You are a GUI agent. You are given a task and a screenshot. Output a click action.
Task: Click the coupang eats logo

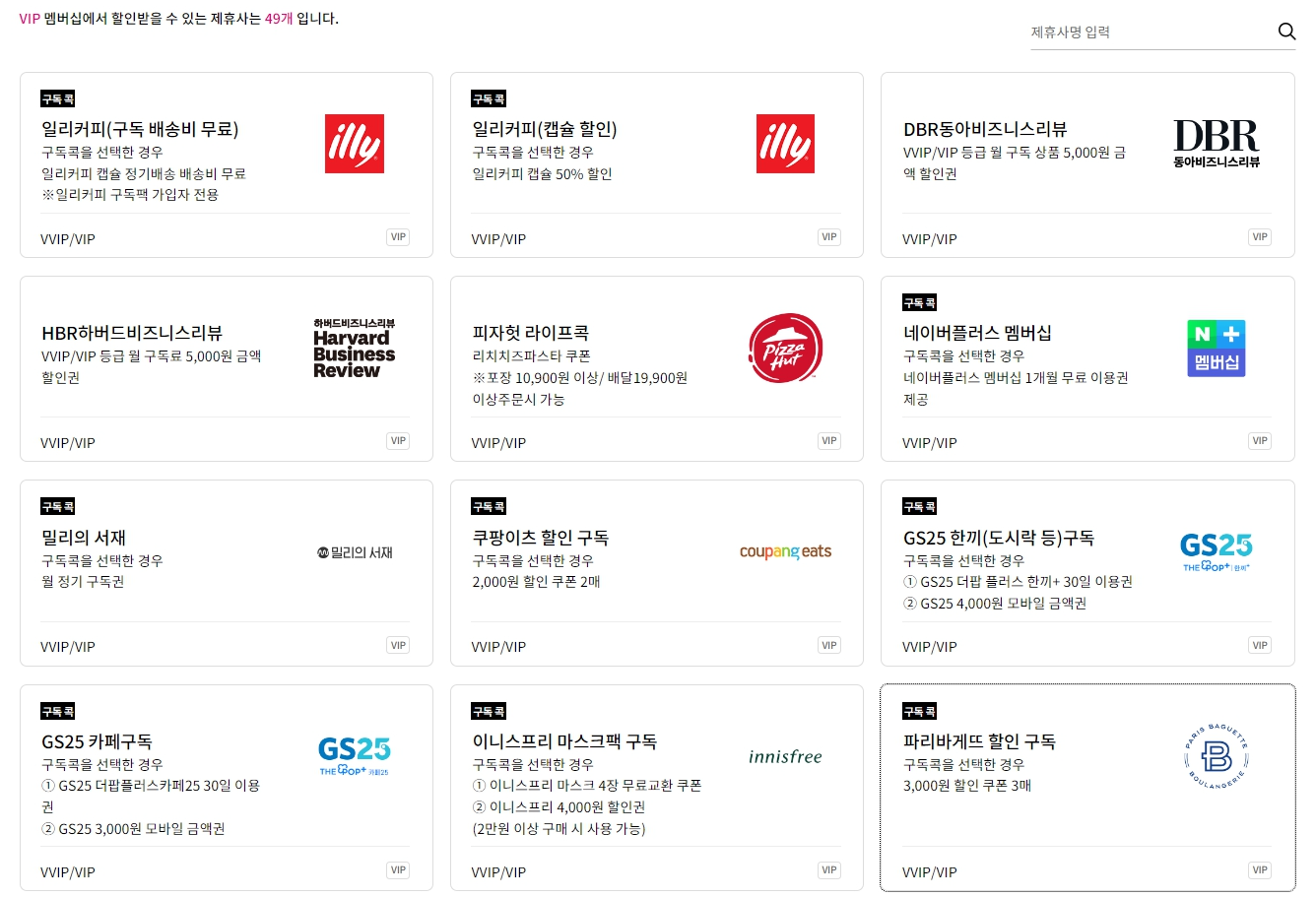pos(785,552)
